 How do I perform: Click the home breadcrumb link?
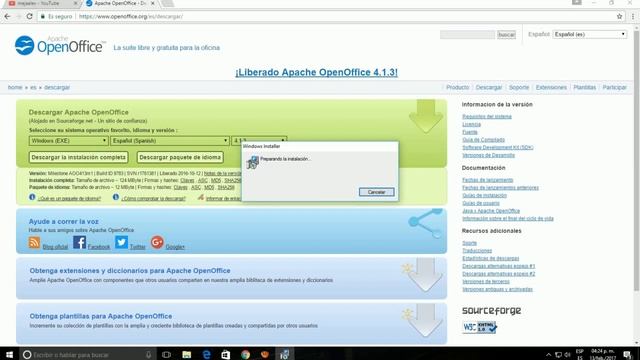15,87
